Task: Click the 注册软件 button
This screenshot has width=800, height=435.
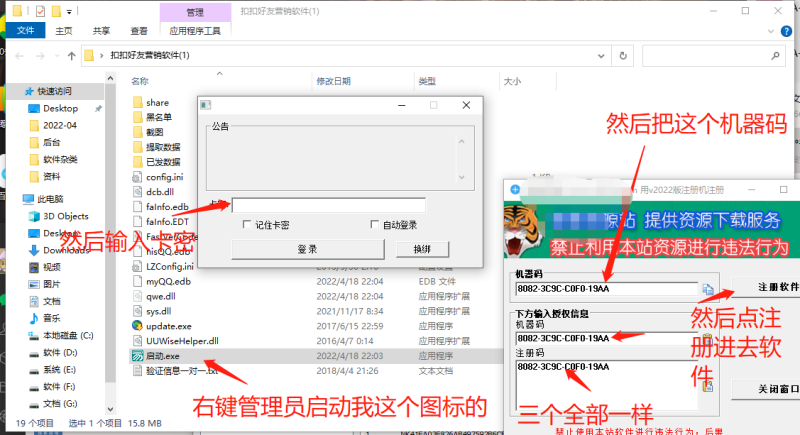Action: click(764, 287)
